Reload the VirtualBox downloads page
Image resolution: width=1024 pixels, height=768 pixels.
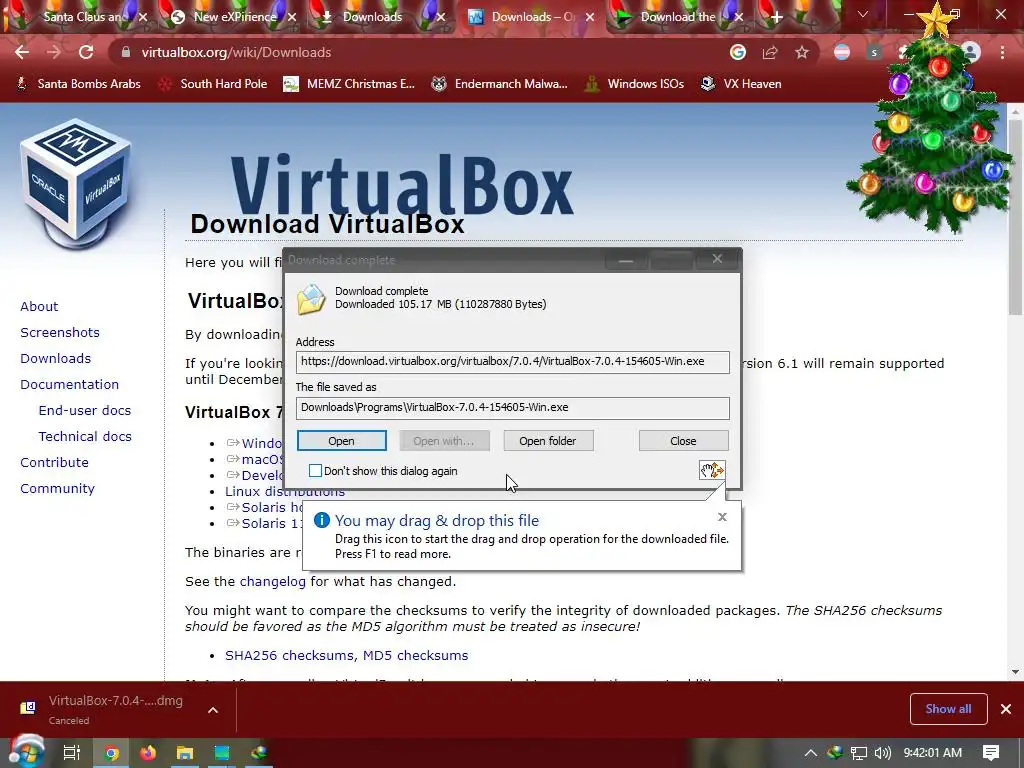click(86, 52)
